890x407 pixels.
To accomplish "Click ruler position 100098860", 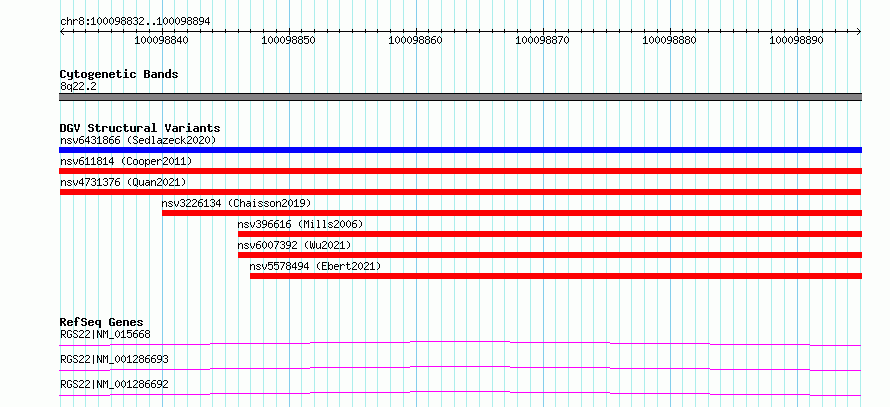I will click(x=416, y=40).
